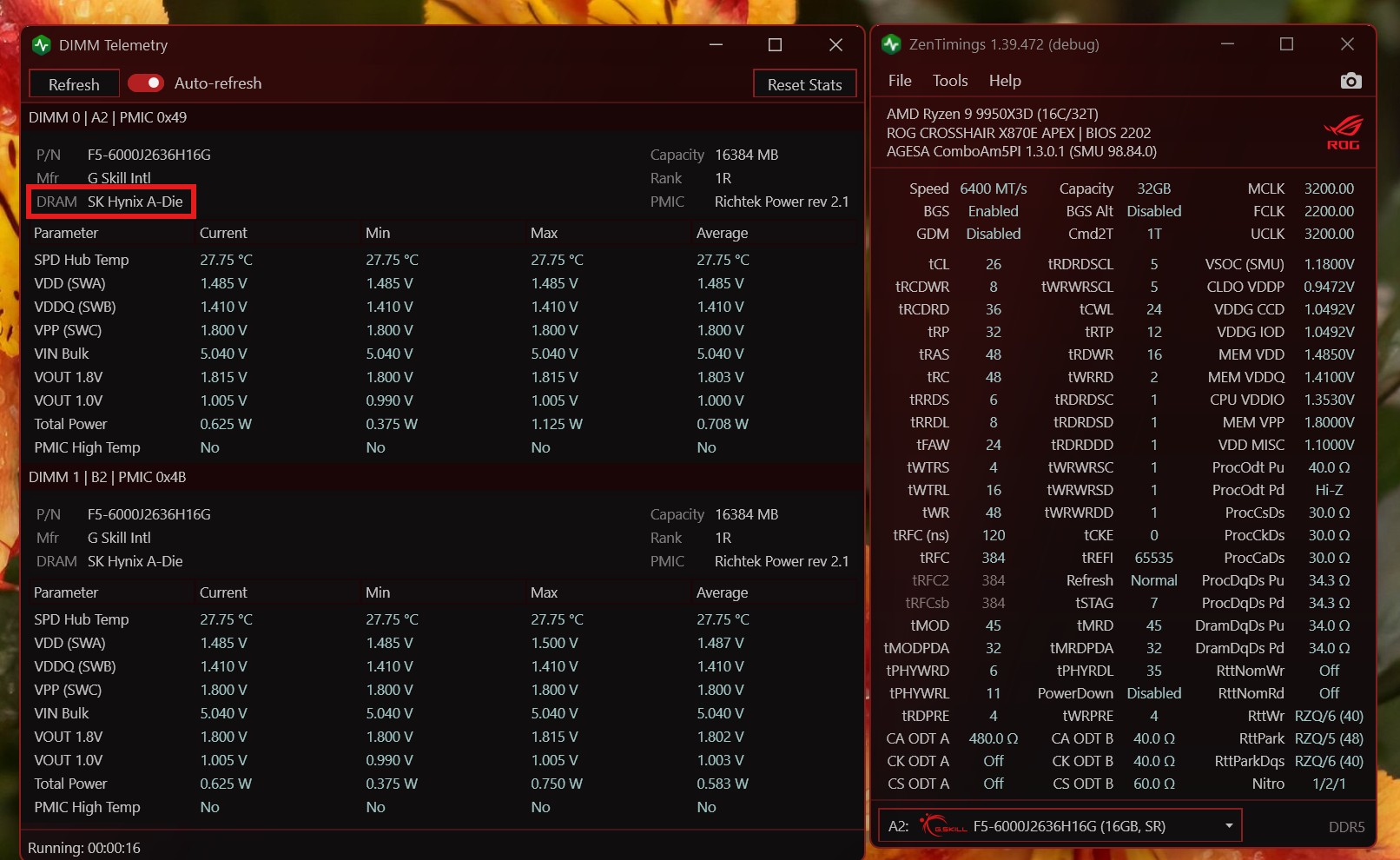Viewport: 1400px width, 860px height.
Task: Click DIMM 1 Total Power average 0.583 W
Action: pos(723,784)
